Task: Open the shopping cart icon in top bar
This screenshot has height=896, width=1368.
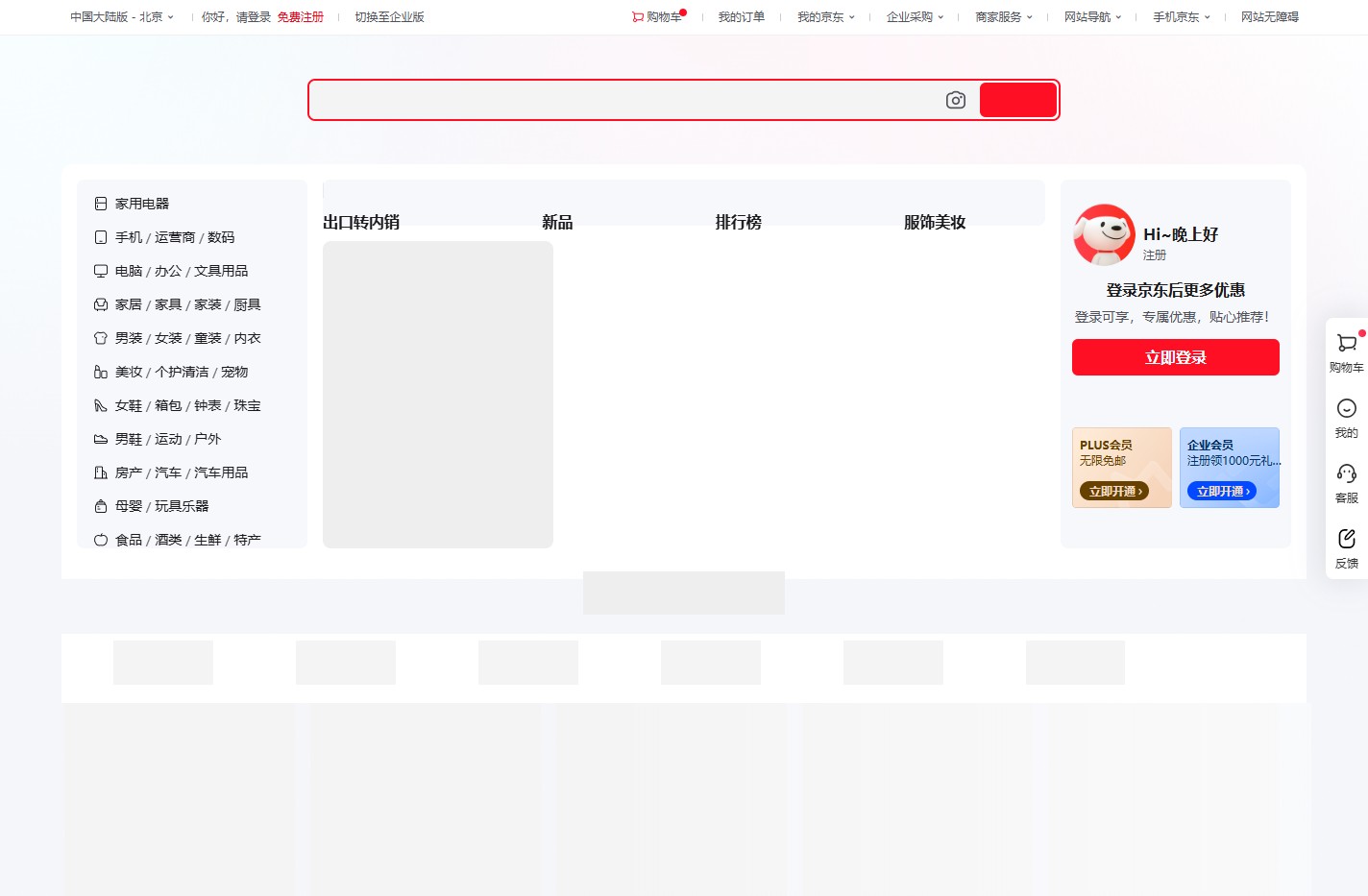Action: [638, 16]
